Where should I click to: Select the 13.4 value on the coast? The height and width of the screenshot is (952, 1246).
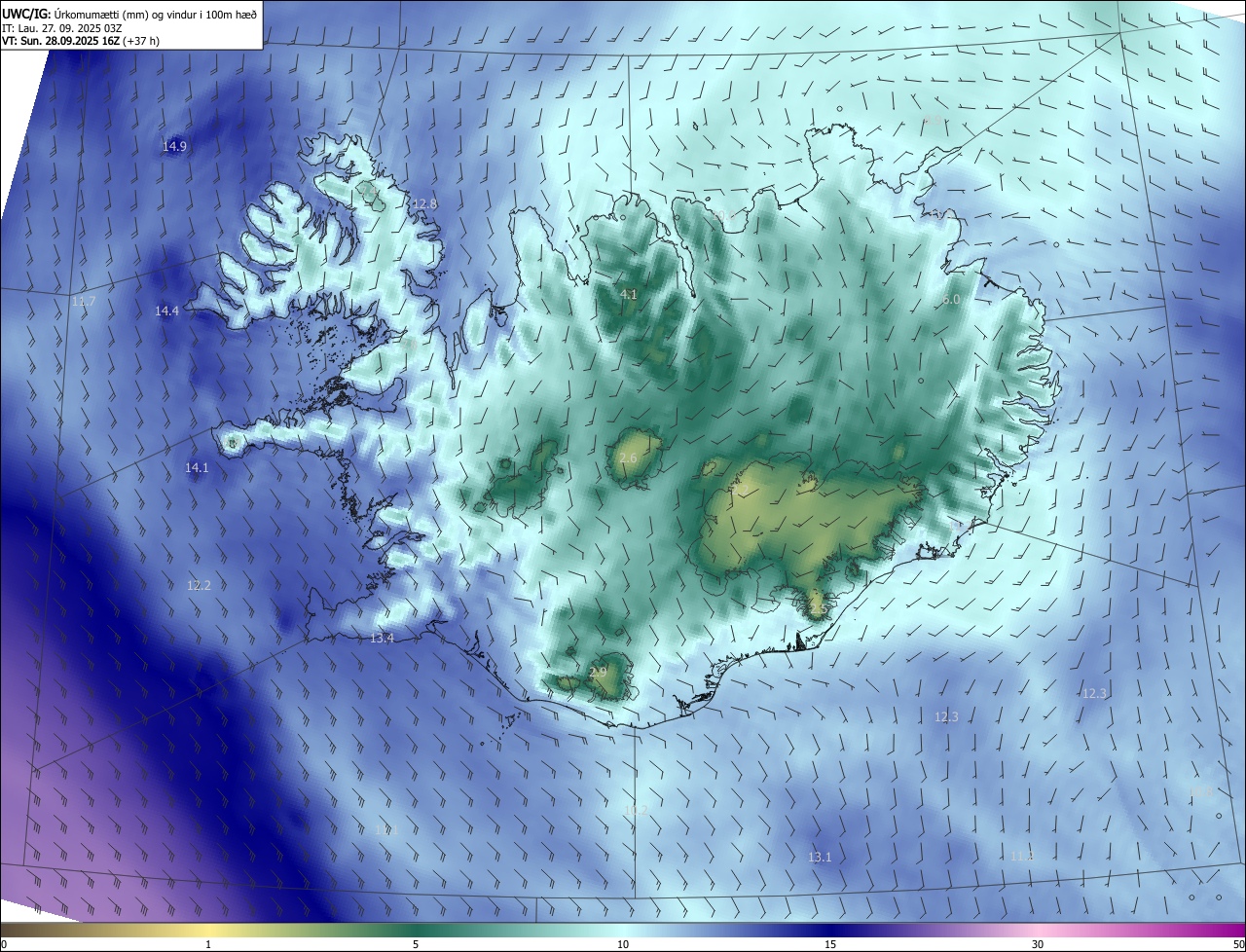tap(382, 638)
